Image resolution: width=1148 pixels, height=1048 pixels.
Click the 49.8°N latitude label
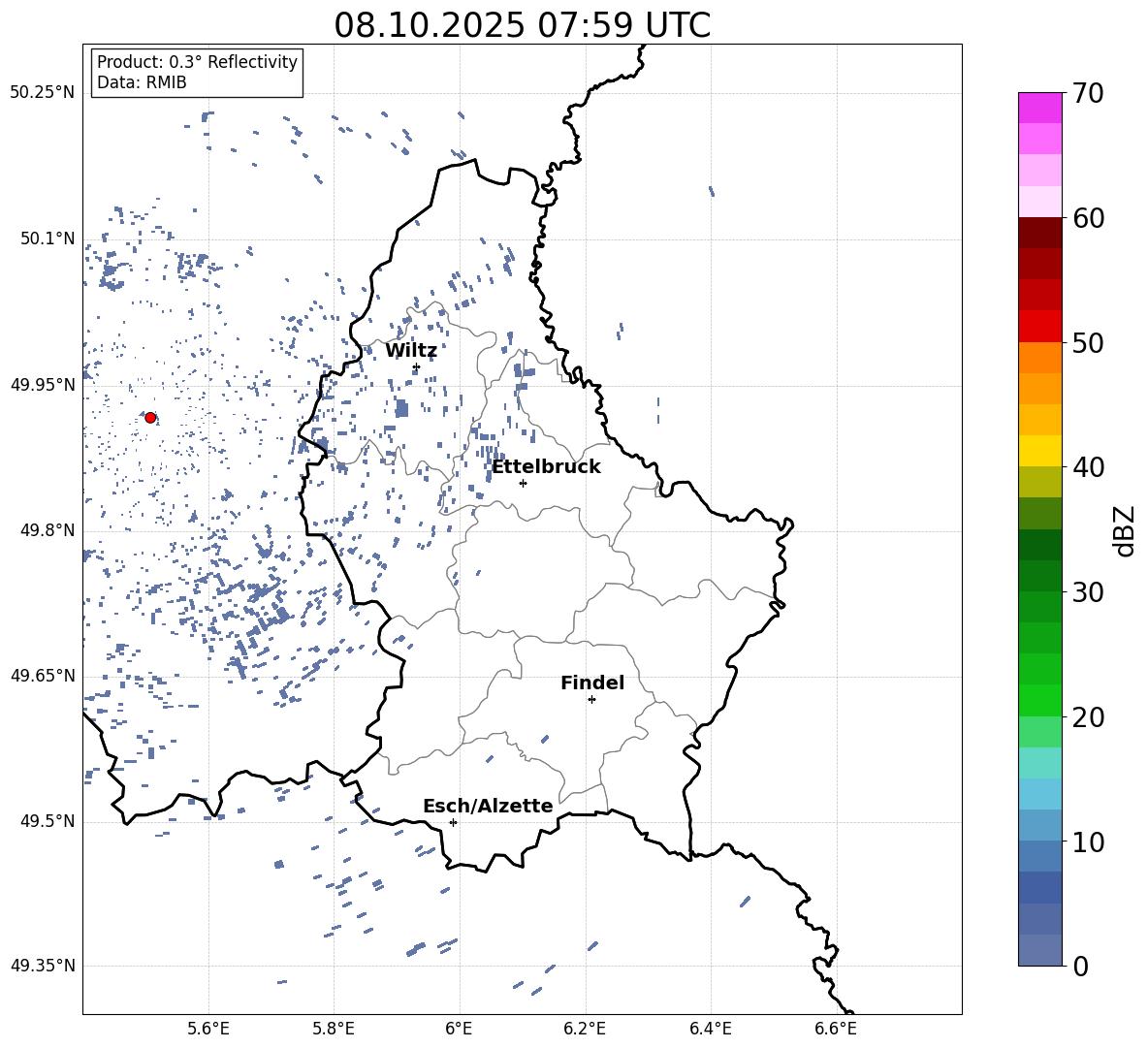point(47,530)
